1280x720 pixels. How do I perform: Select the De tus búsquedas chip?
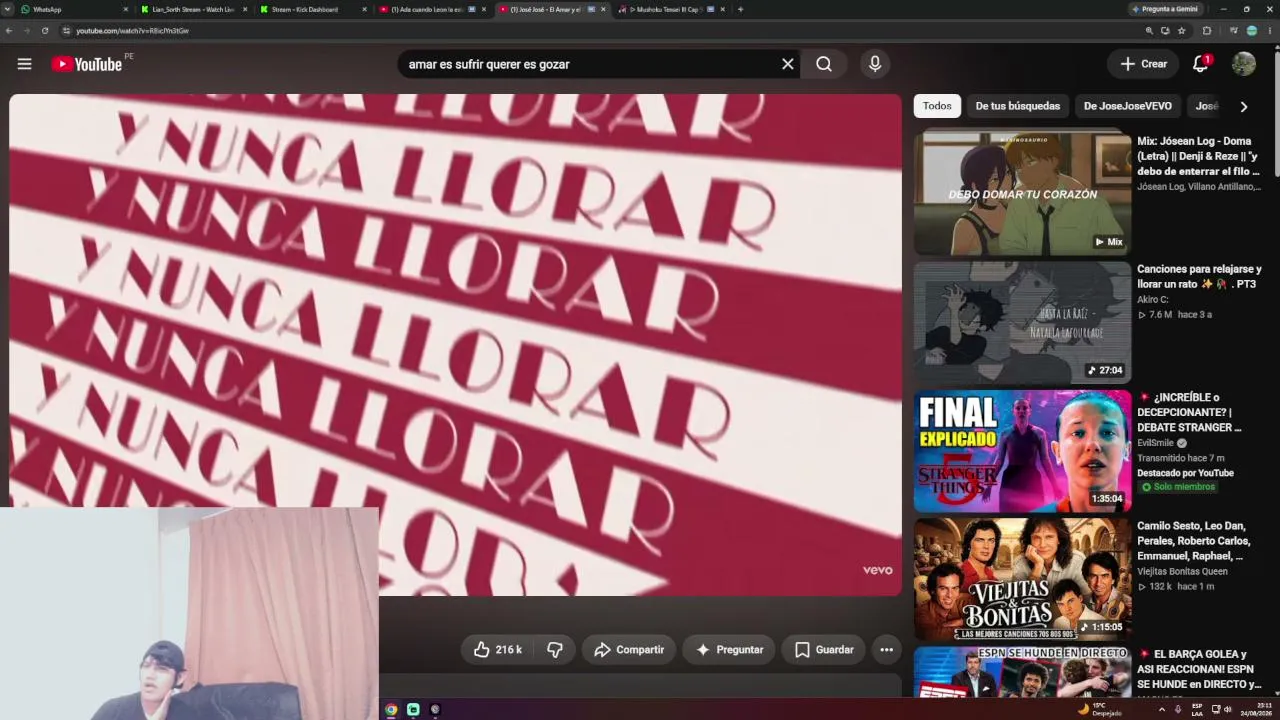1017,106
